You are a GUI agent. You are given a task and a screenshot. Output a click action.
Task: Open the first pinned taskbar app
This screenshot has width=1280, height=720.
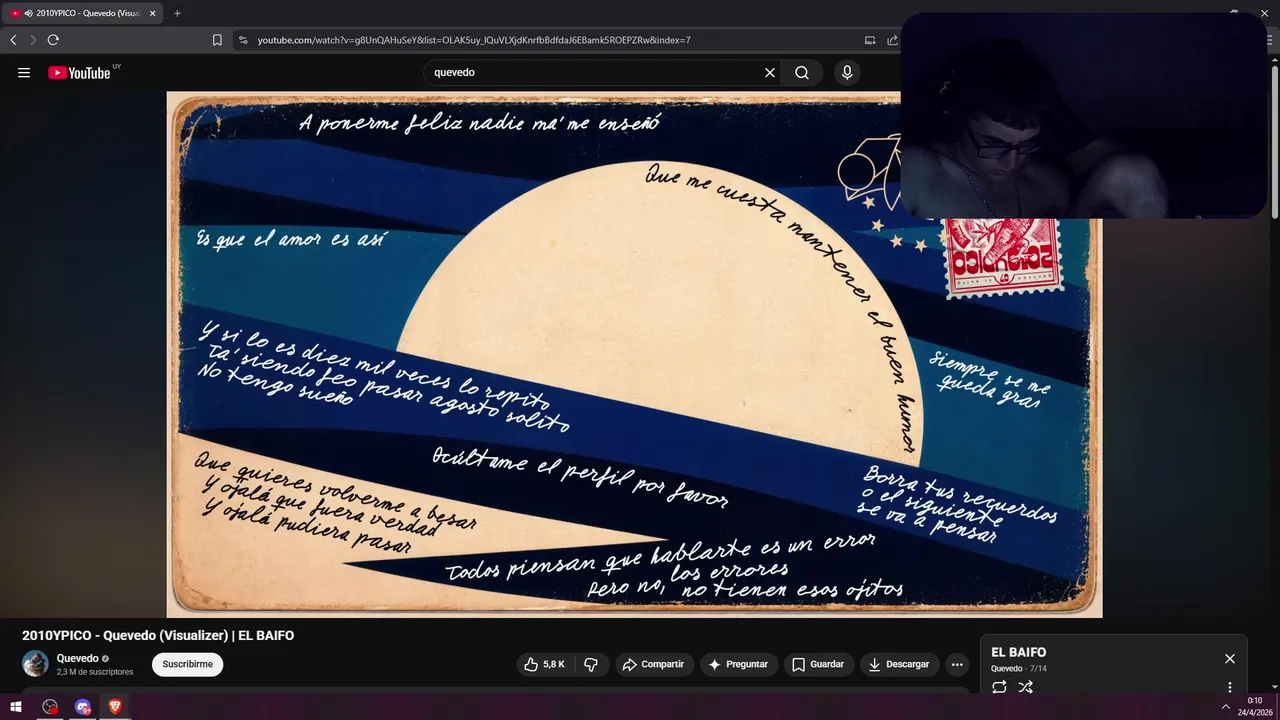click(49, 707)
